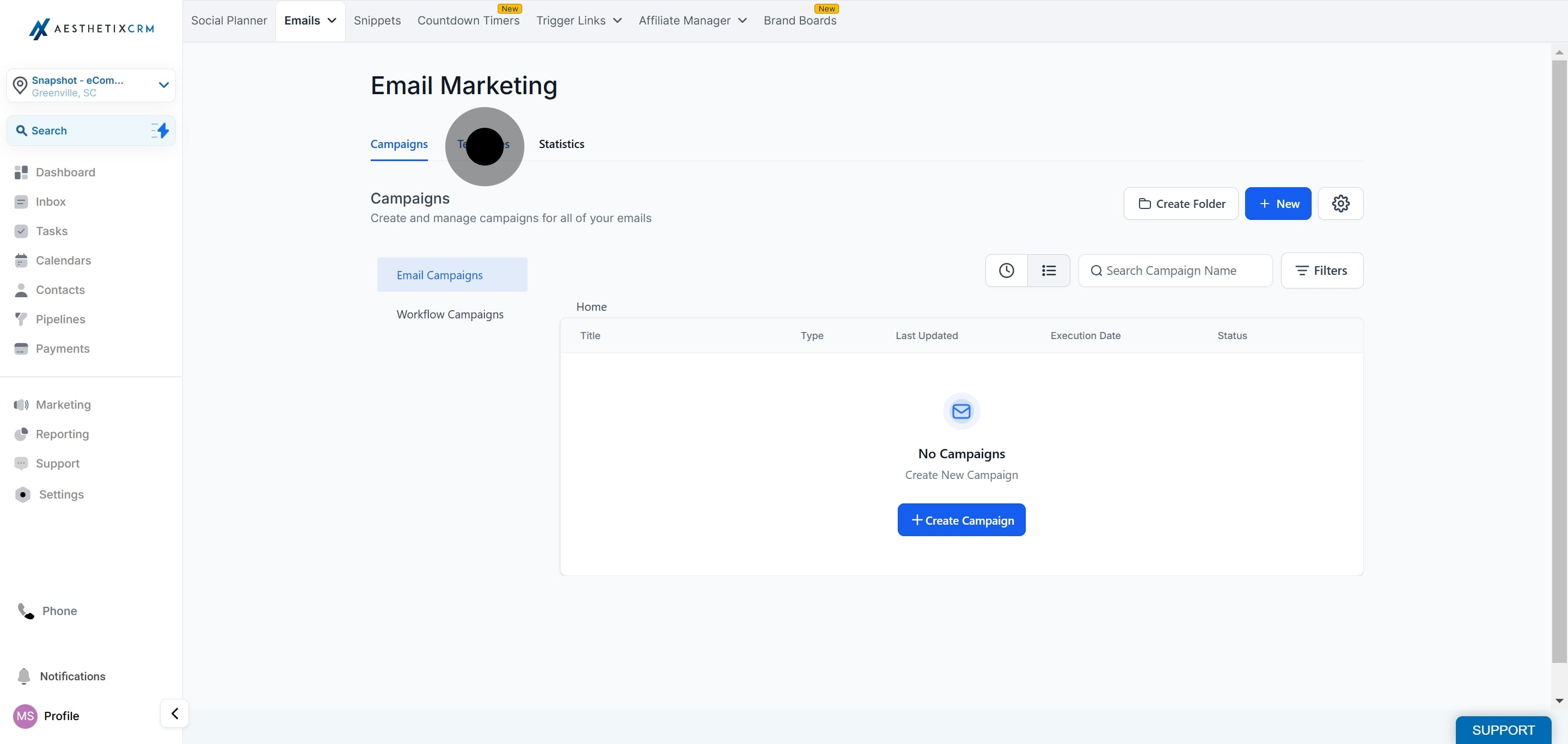The width and height of the screenshot is (1568, 744).
Task: Switch to the Statistics tab
Action: click(x=561, y=144)
